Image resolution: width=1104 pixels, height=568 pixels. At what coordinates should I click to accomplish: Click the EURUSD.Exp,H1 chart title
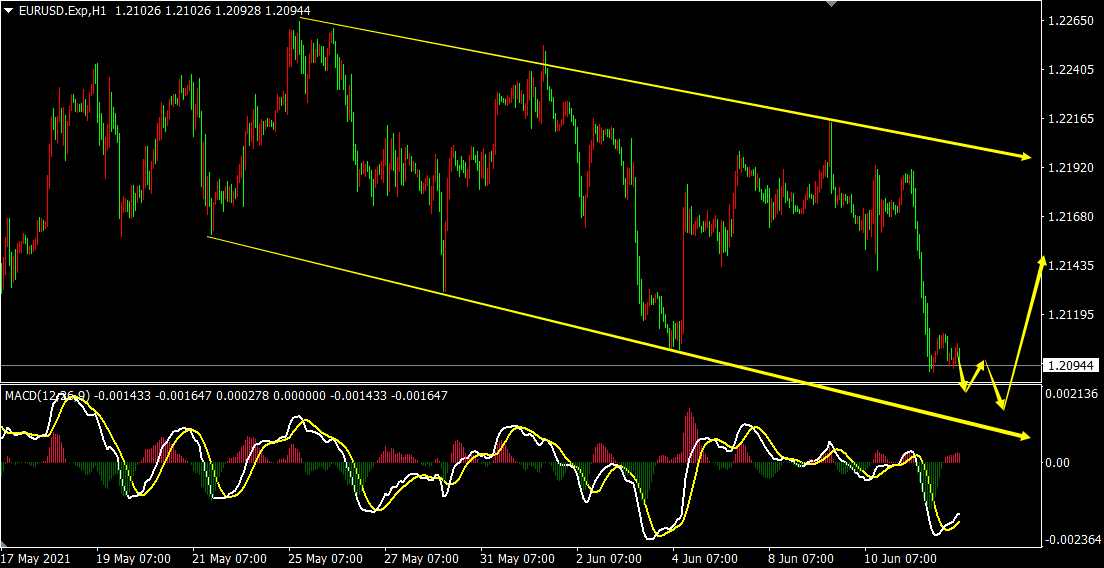[63, 10]
